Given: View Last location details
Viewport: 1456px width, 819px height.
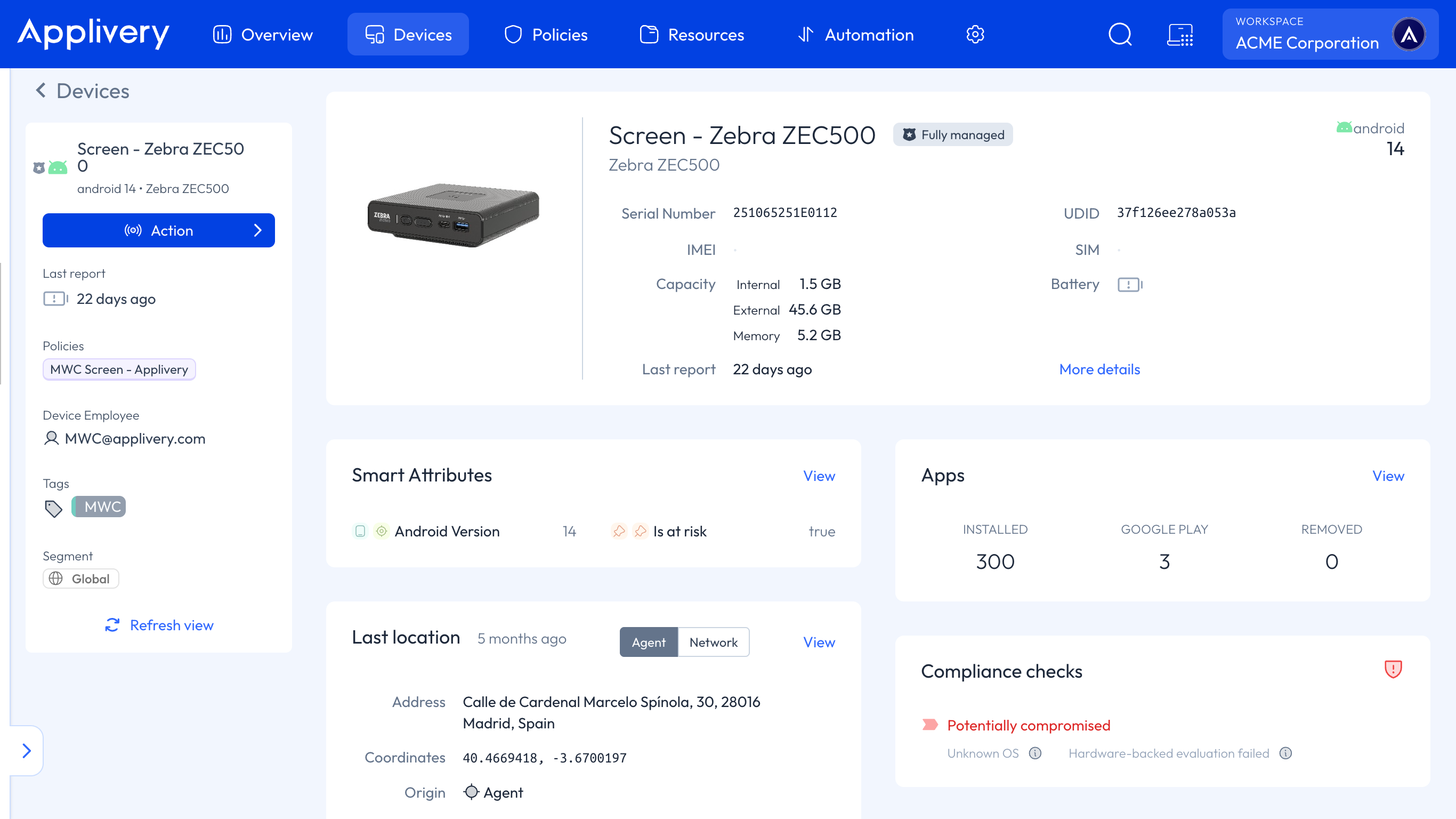Looking at the screenshot, I should [819, 642].
